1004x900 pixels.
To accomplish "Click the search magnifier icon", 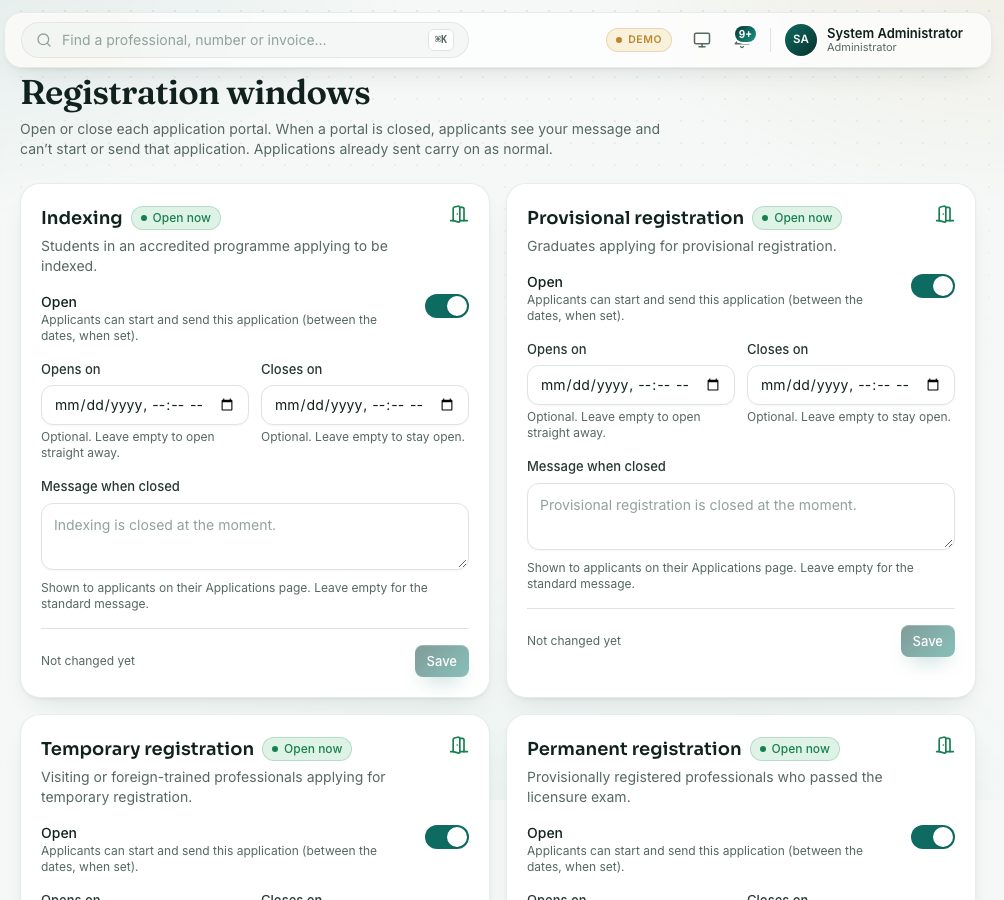I will pyautogui.click(x=44, y=40).
